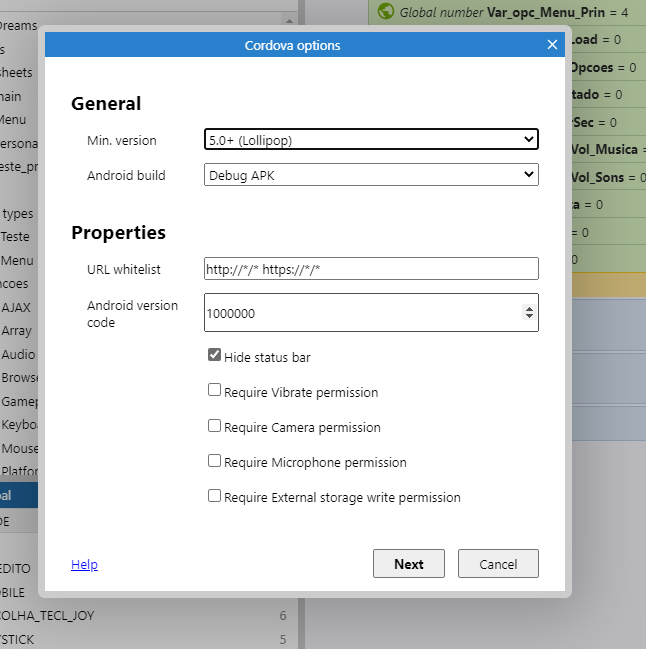Screen dimensions: 646x649
Task: Select the Opcoes variable row
Action: click(609, 67)
